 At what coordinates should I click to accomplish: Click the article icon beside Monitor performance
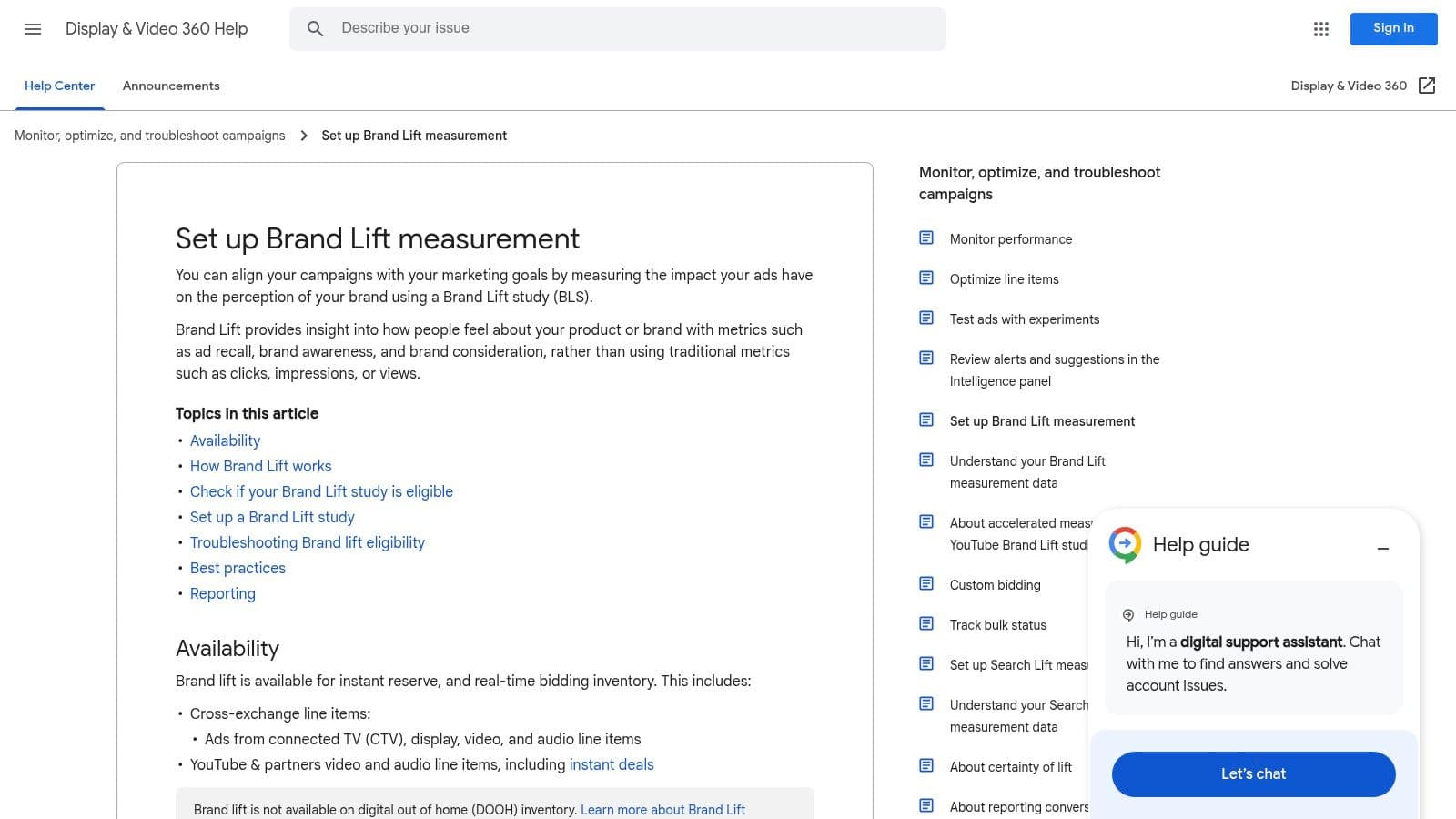click(x=926, y=238)
